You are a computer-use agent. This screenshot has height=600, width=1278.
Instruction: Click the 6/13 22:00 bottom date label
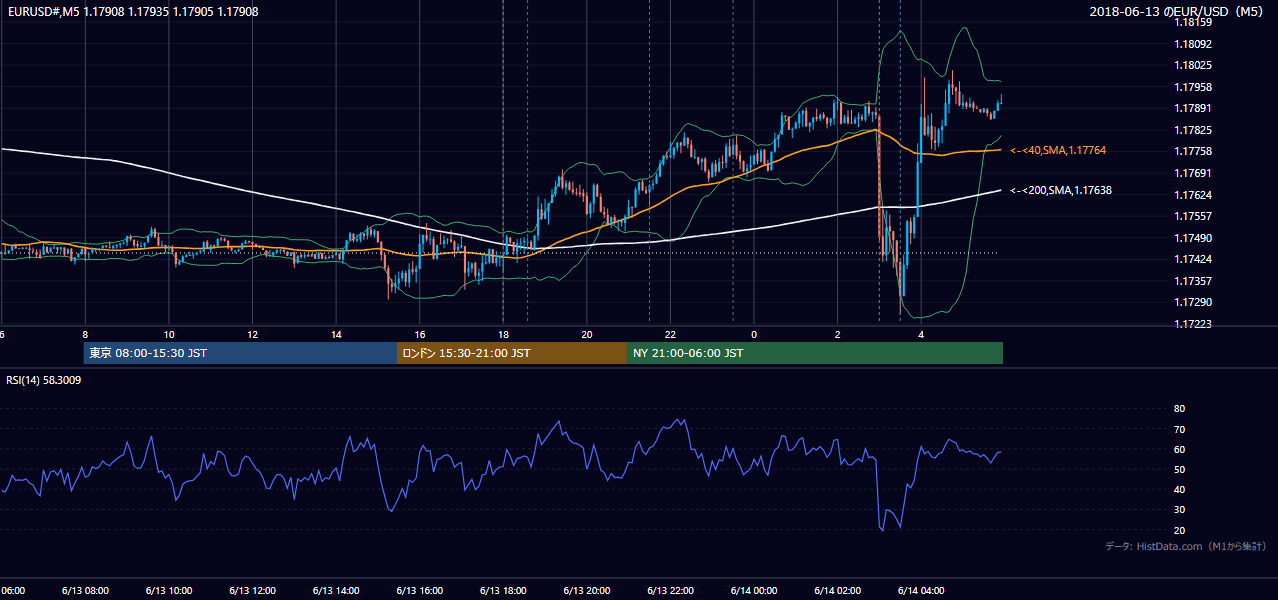point(670,590)
